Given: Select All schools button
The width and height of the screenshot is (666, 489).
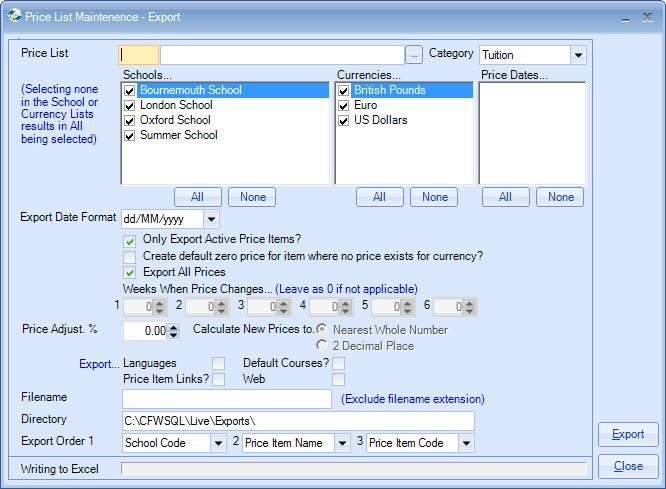Looking at the screenshot, I should coord(199,197).
